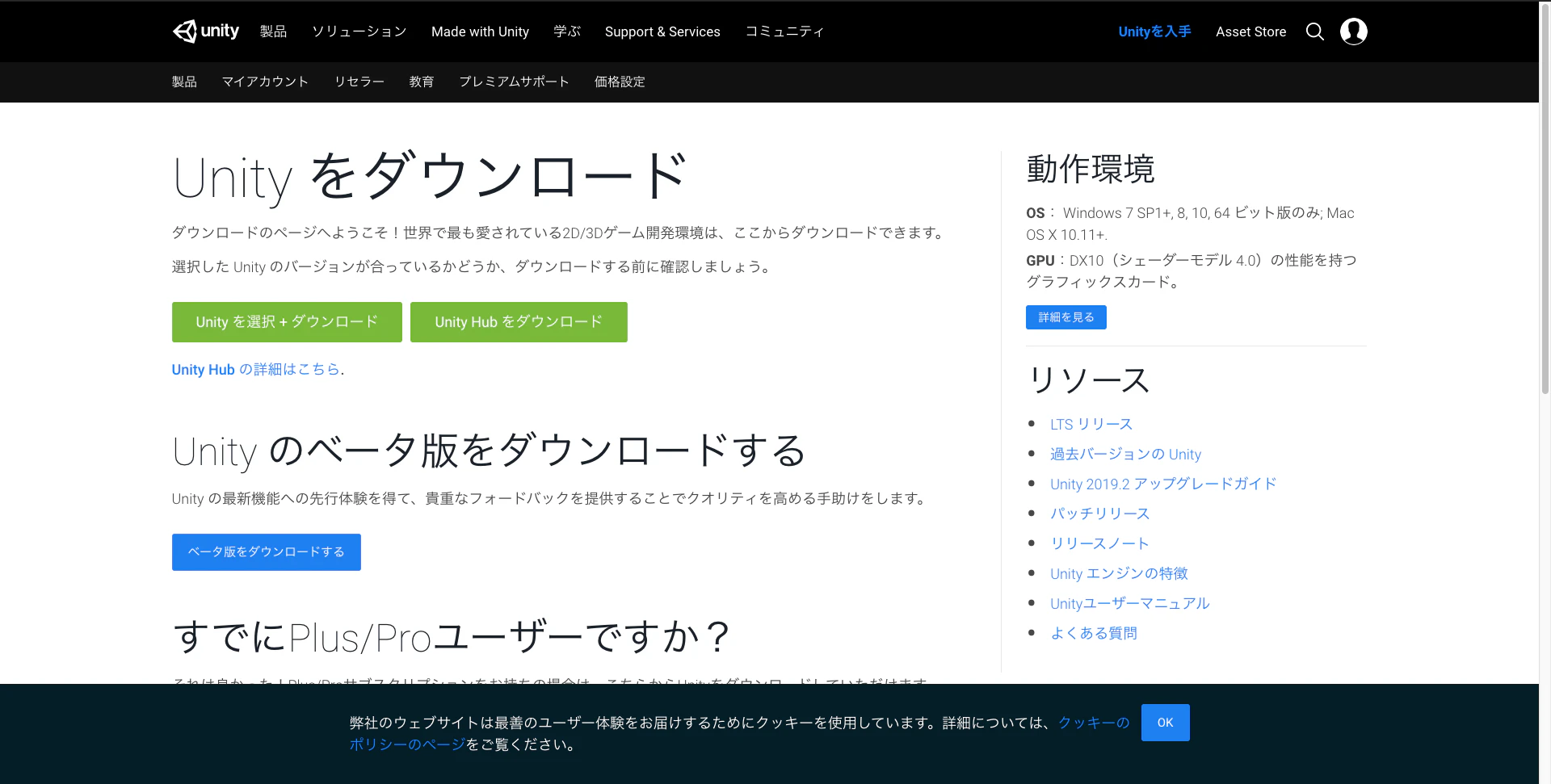Open LTS リリース resource link
1551x784 pixels.
[x=1091, y=424]
